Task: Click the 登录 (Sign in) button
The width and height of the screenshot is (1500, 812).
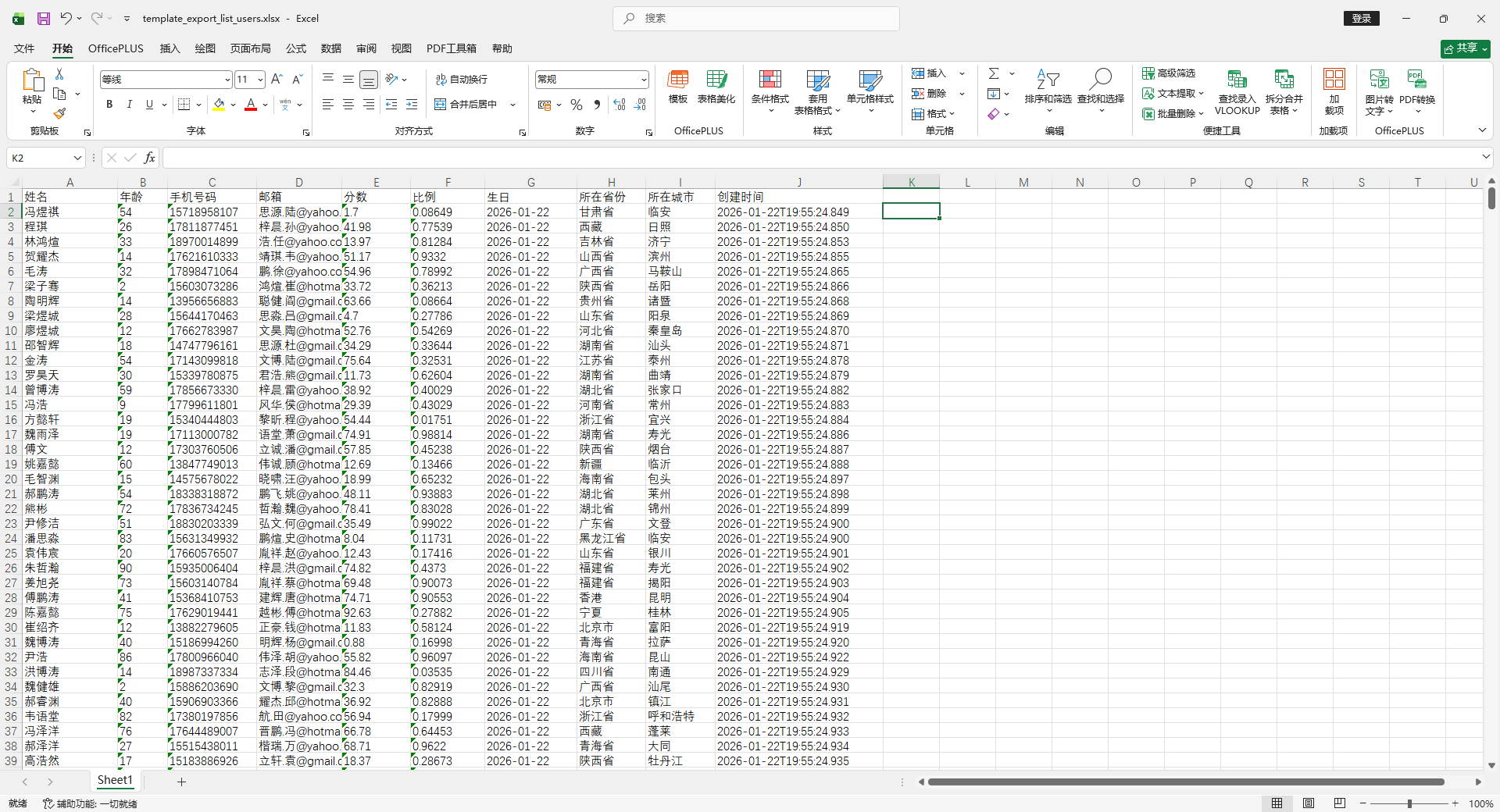Action: click(x=1361, y=19)
